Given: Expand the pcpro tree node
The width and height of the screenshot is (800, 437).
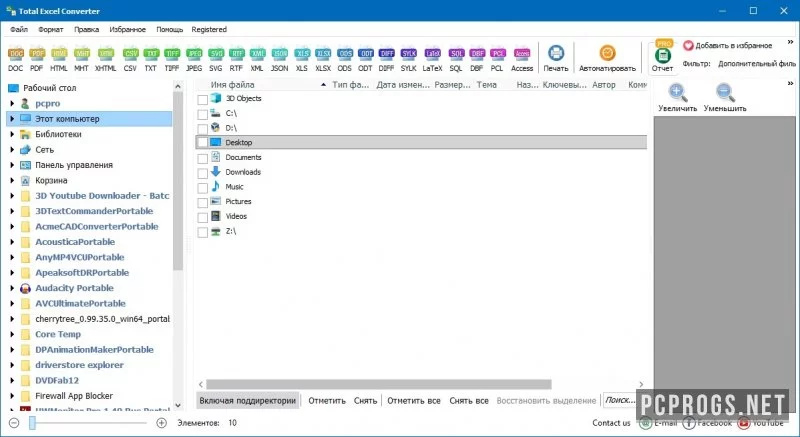Looking at the screenshot, I should point(12,104).
